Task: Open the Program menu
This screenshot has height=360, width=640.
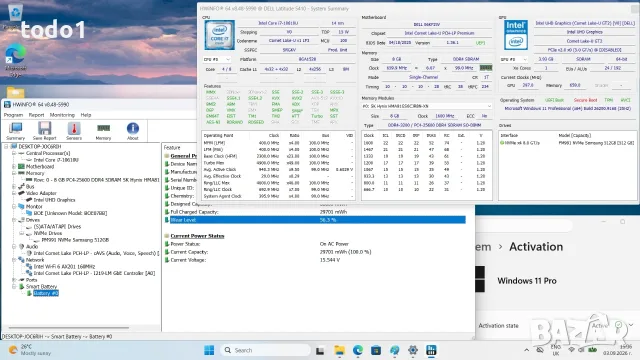Action: pos(13,115)
